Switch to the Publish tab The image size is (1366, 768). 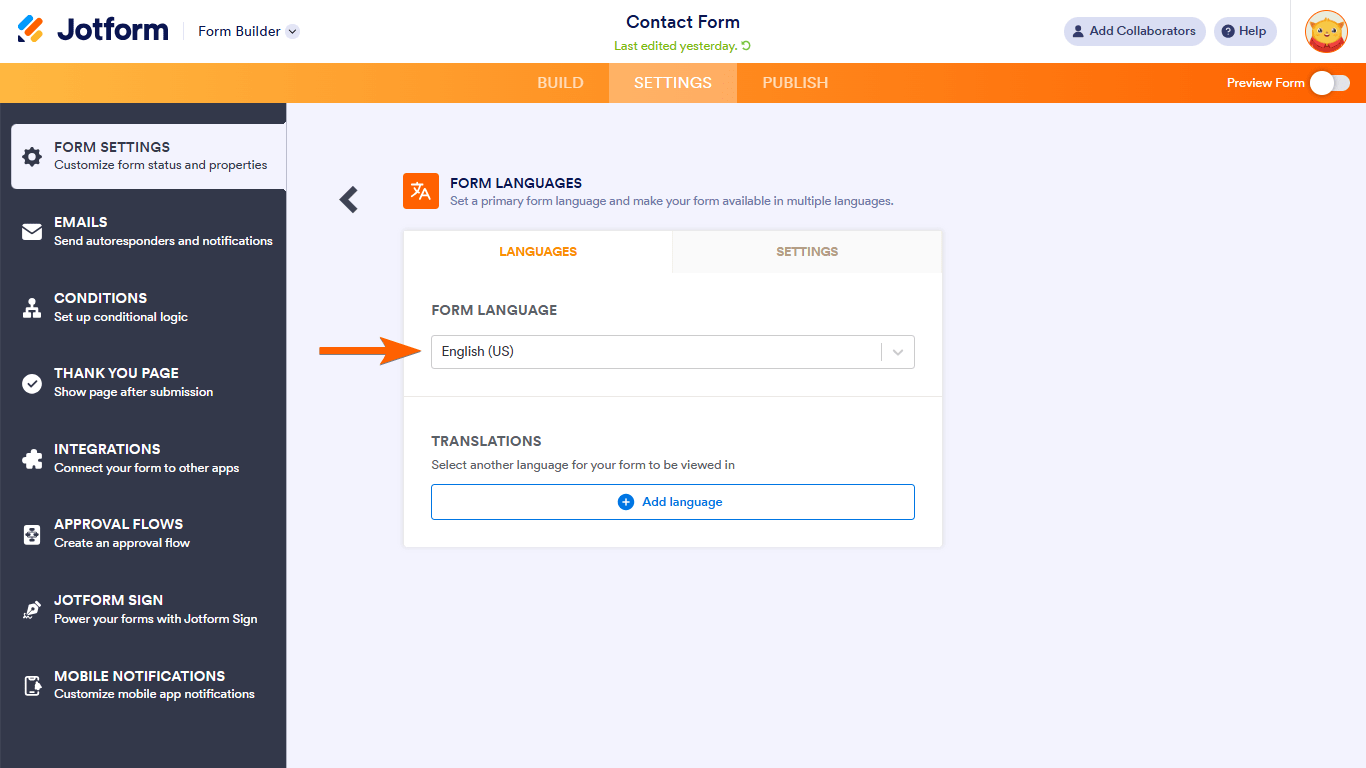tap(795, 83)
